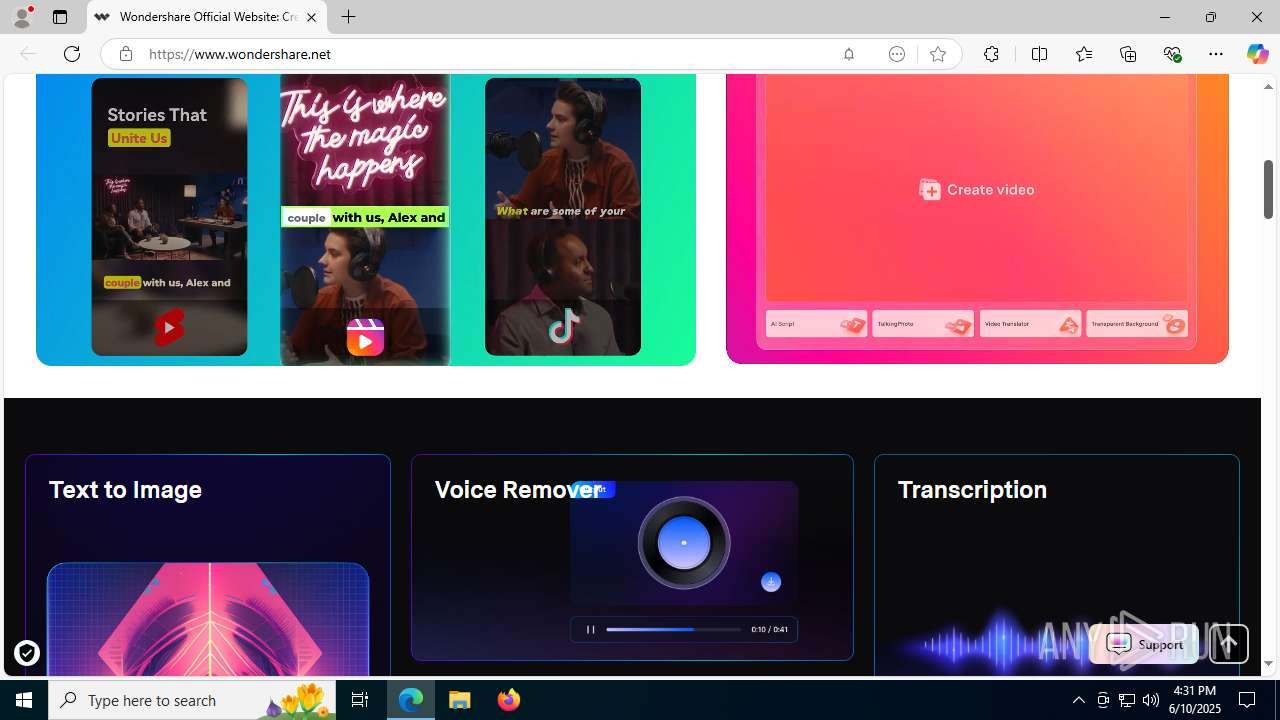Open the Windows notification center
Image resolution: width=1280 pixels, height=720 pixels.
(1248, 700)
